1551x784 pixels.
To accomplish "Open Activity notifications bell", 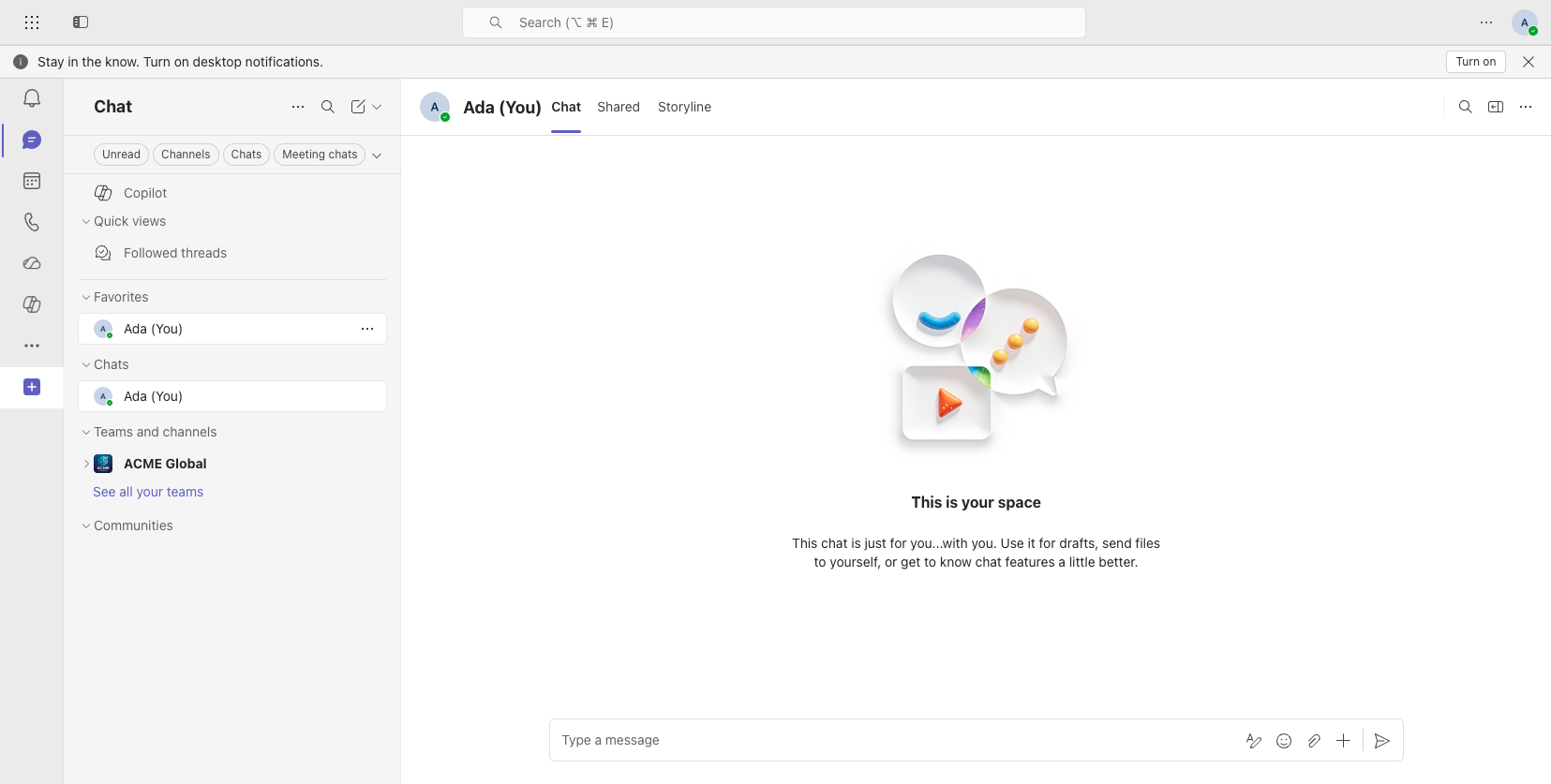I will (x=32, y=98).
